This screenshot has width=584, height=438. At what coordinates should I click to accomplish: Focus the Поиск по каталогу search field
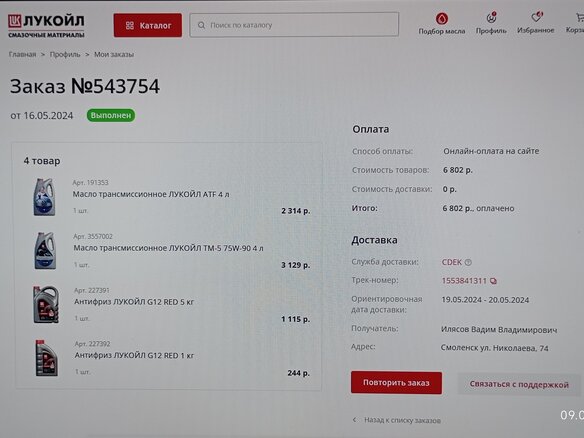294,25
